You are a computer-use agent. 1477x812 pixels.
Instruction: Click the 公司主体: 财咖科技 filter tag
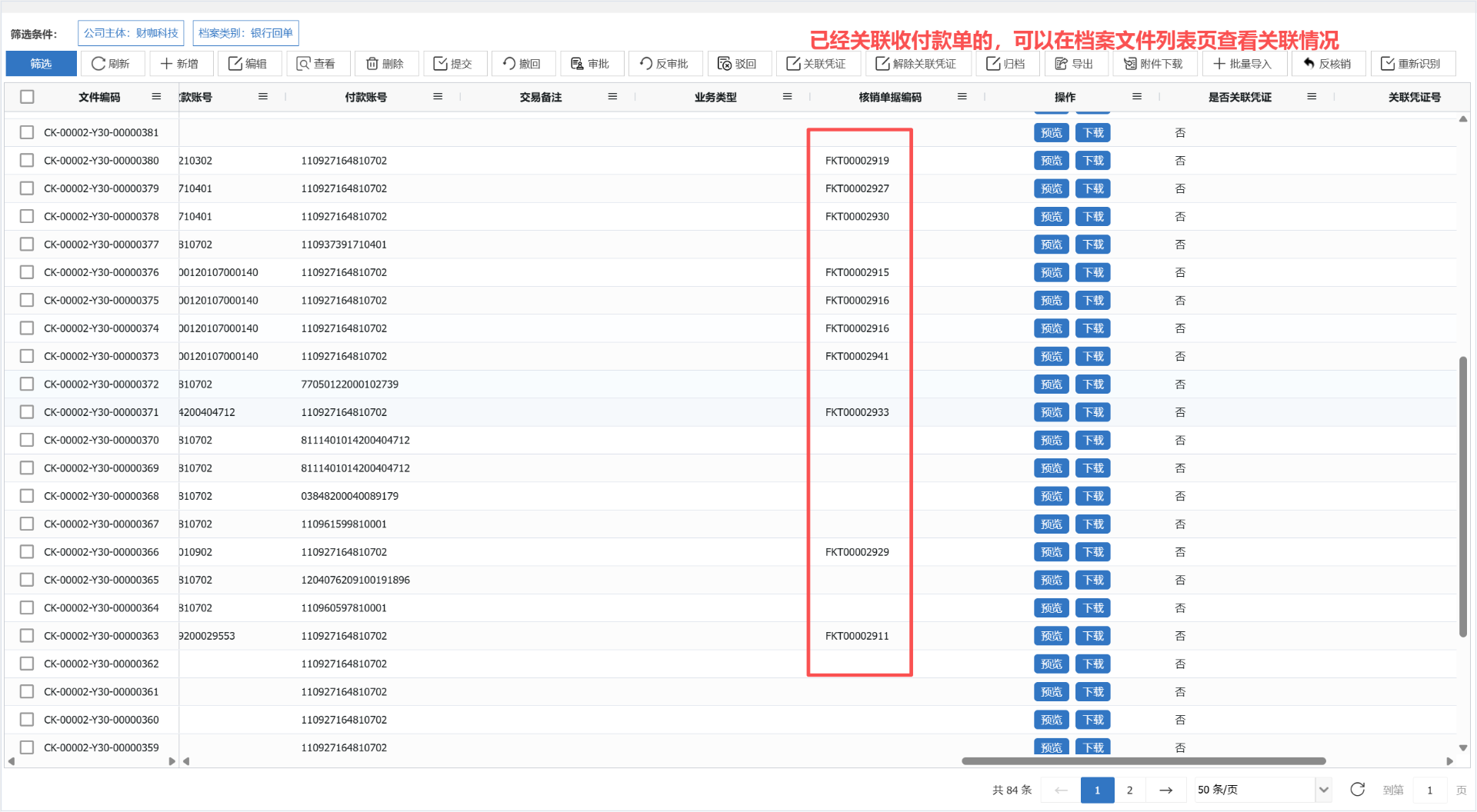[131, 33]
